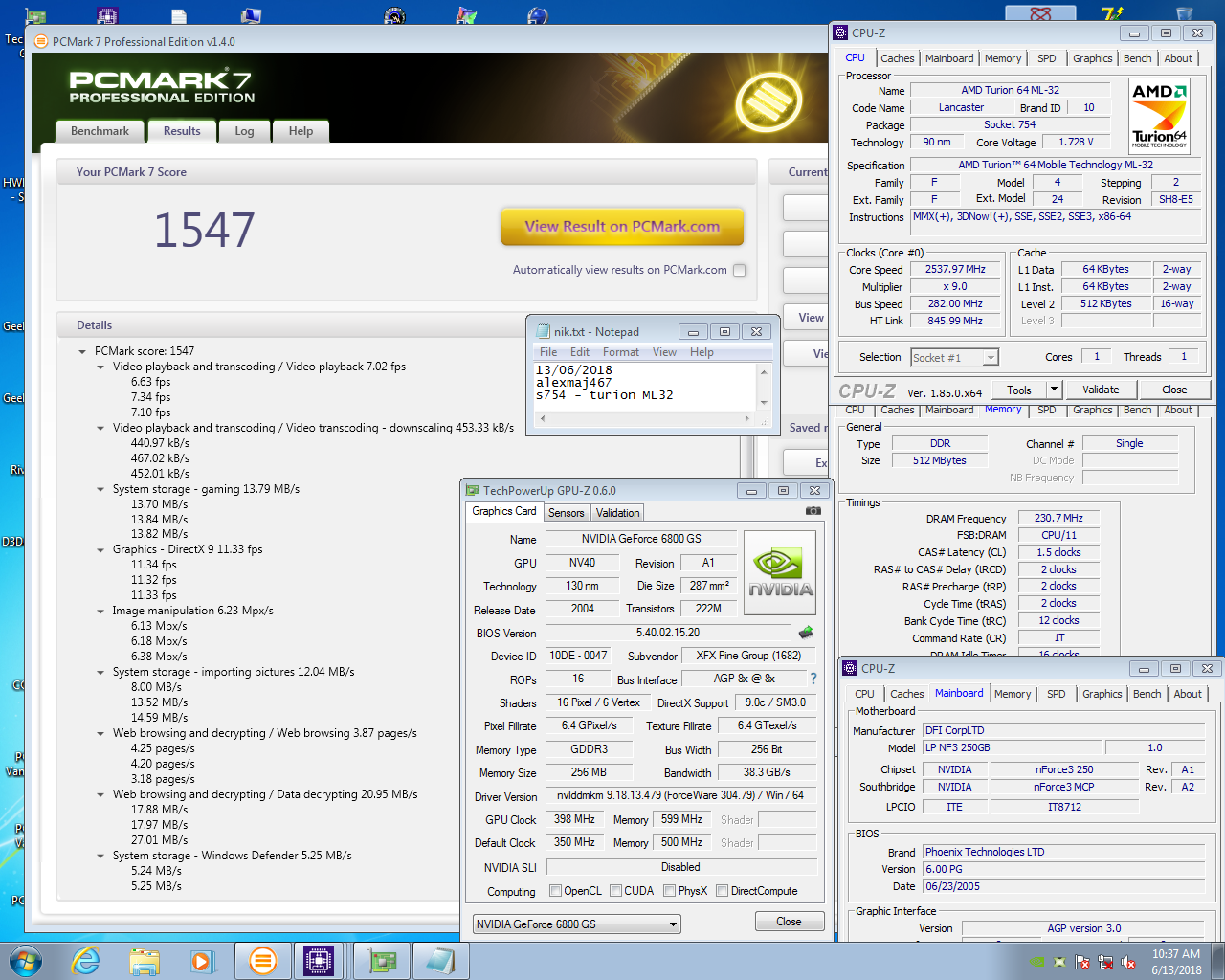Image resolution: width=1225 pixels, height=980 pixels.
Task: Click Notepad horizontal scrollbar right arrow
Action: (746, 418)
